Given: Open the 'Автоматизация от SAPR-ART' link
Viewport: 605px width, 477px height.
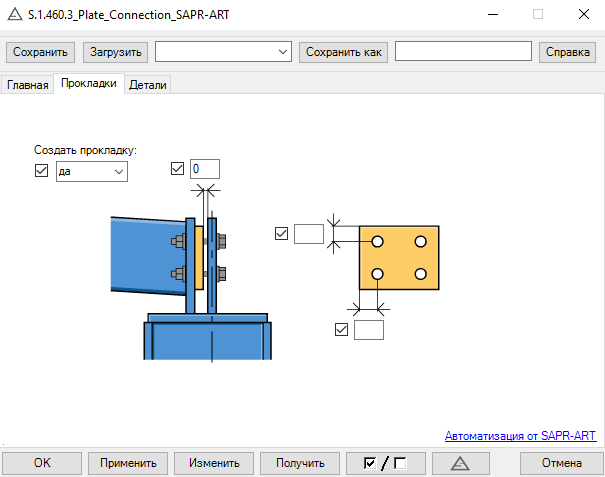Looking at the screenshot, I should tap(520, 436).
